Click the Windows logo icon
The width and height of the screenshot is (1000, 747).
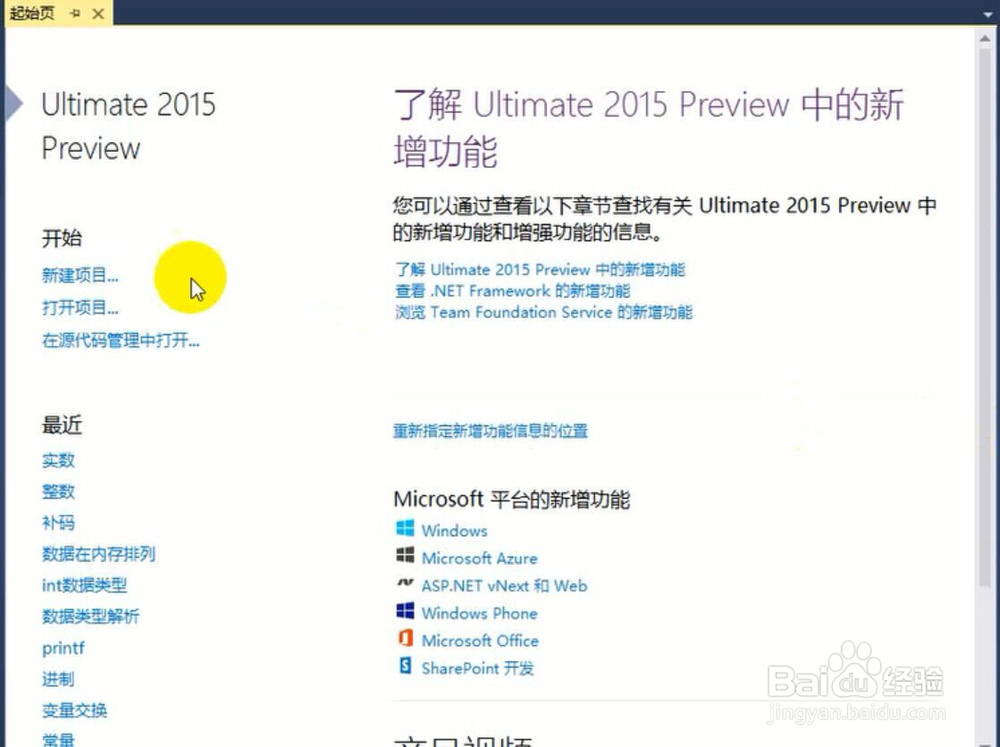pos(405,529)
